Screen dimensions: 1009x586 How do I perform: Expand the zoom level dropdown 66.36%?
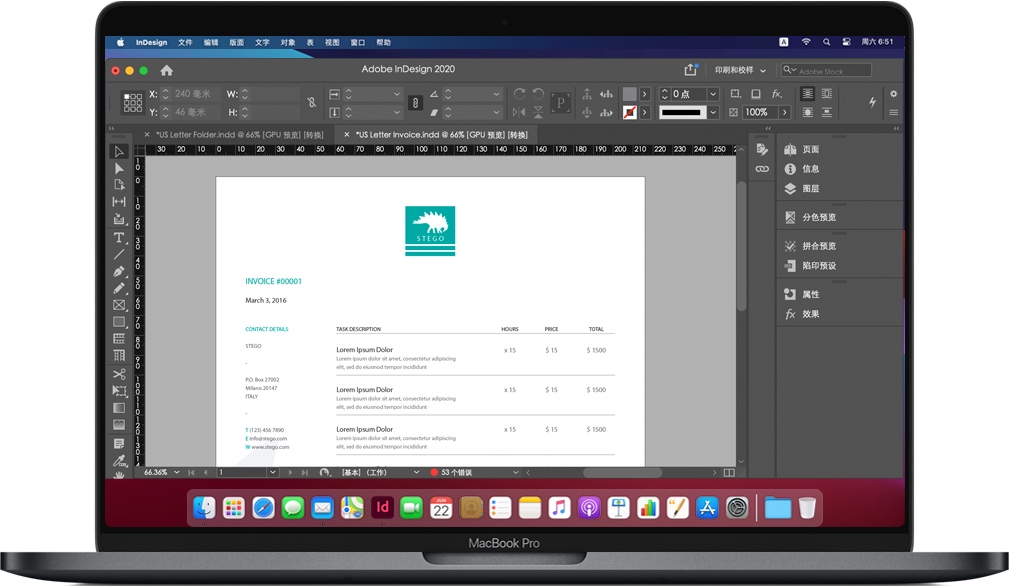177,472
